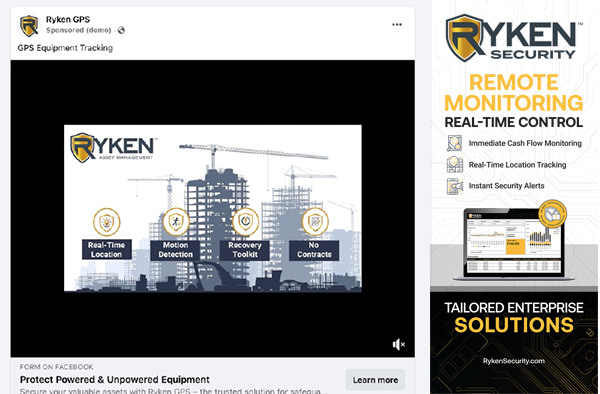Click the Recovery Toolkit shield icon
Screen dimensions: 600x394
click(x=245, y=221)
